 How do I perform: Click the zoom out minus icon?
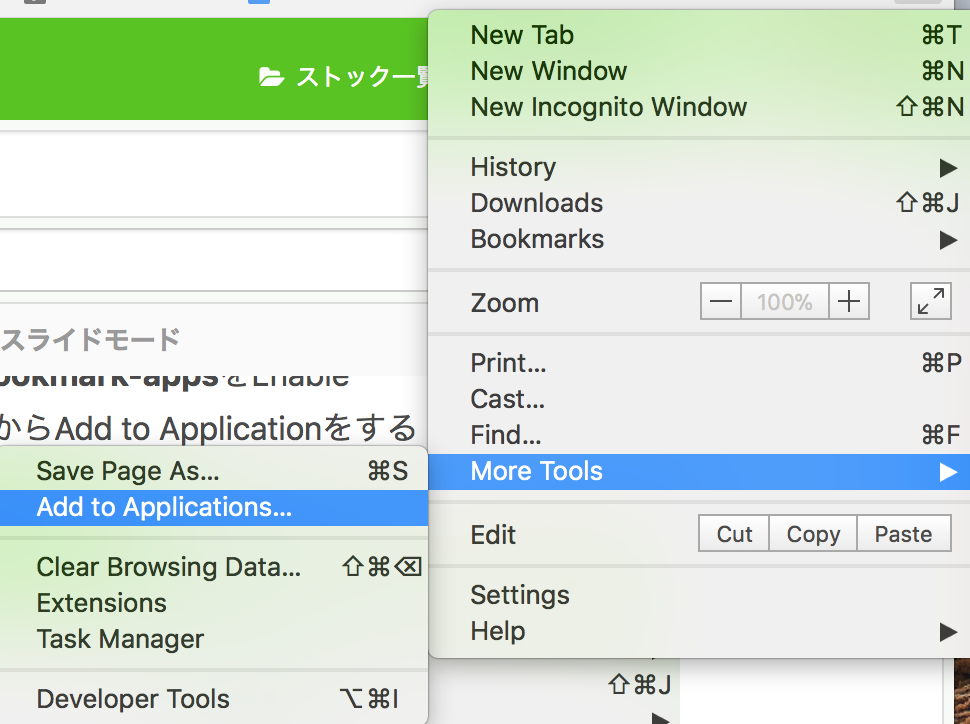(x=720, y=300)
